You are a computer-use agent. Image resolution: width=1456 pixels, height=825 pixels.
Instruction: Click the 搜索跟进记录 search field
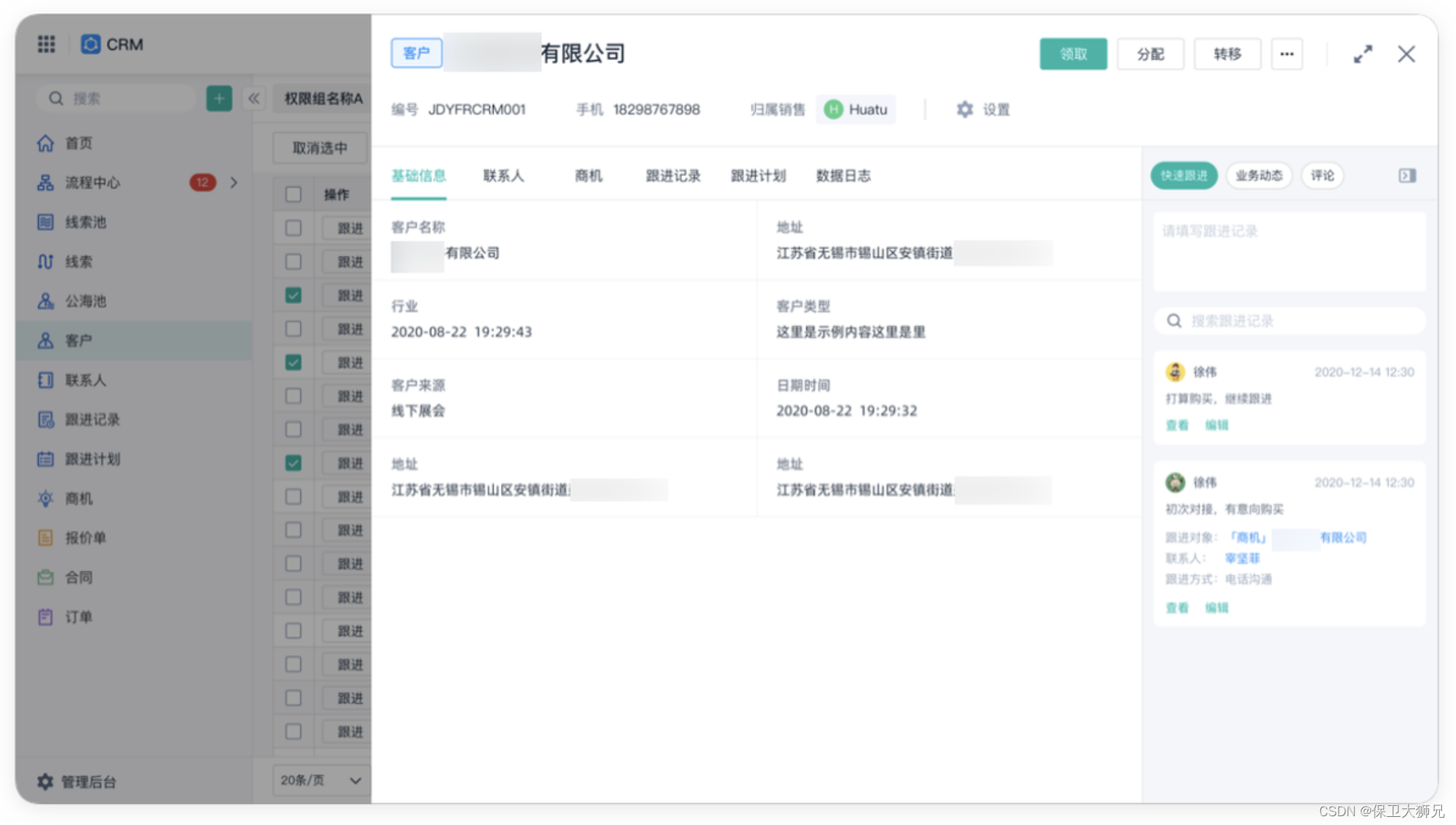click(1289, 321)
